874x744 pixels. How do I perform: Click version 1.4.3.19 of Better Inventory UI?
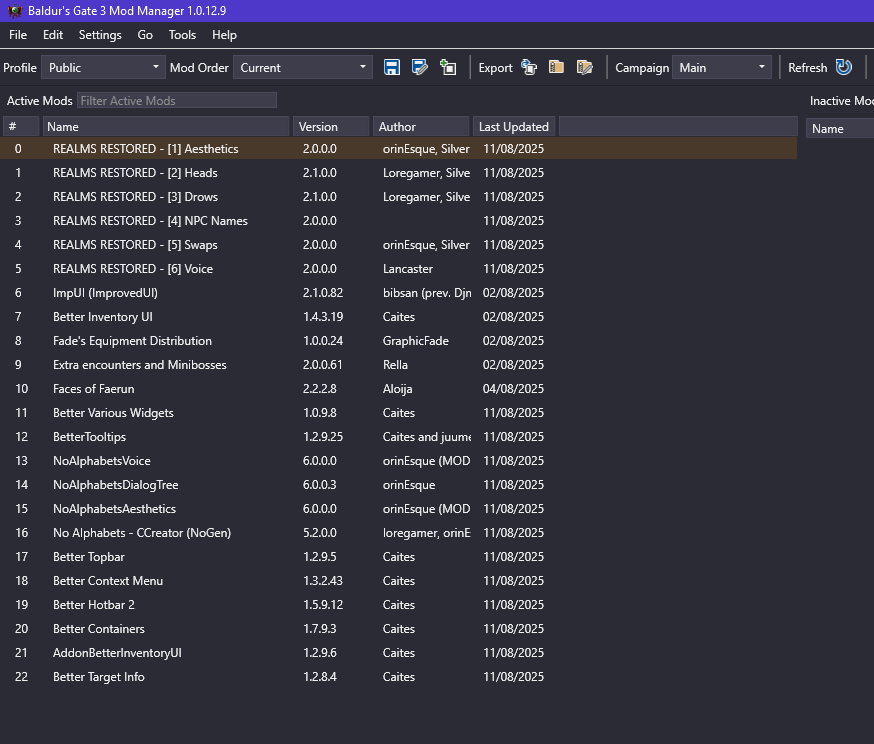323,317
